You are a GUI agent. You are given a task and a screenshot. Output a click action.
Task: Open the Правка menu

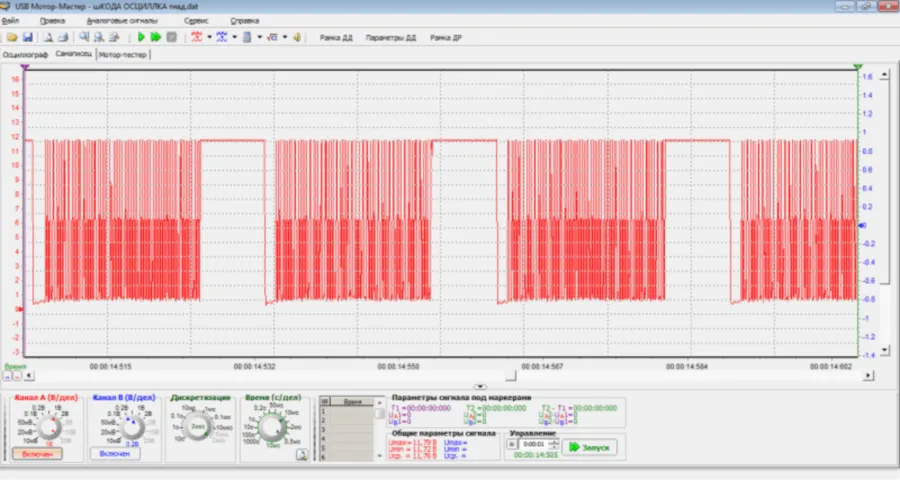52,21
